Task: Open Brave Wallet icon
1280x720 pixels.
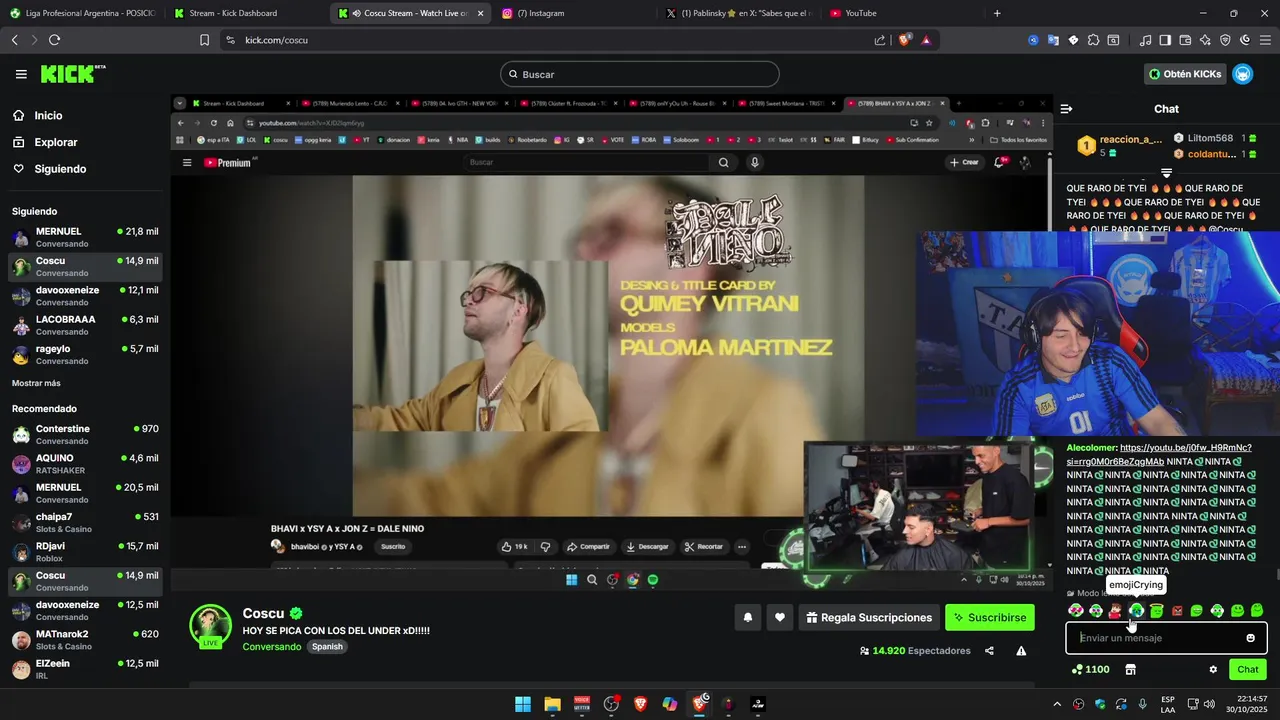Action: pos(1185,40)
